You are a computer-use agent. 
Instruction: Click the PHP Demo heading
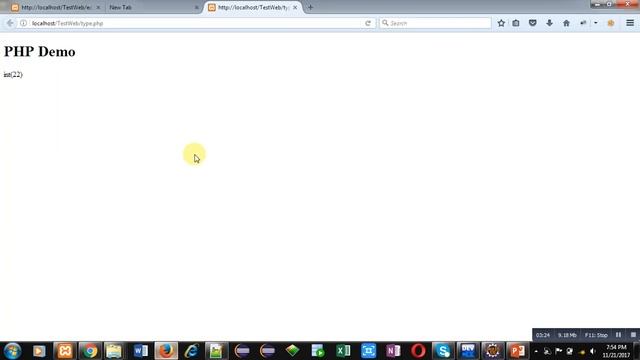coord(40,52)
